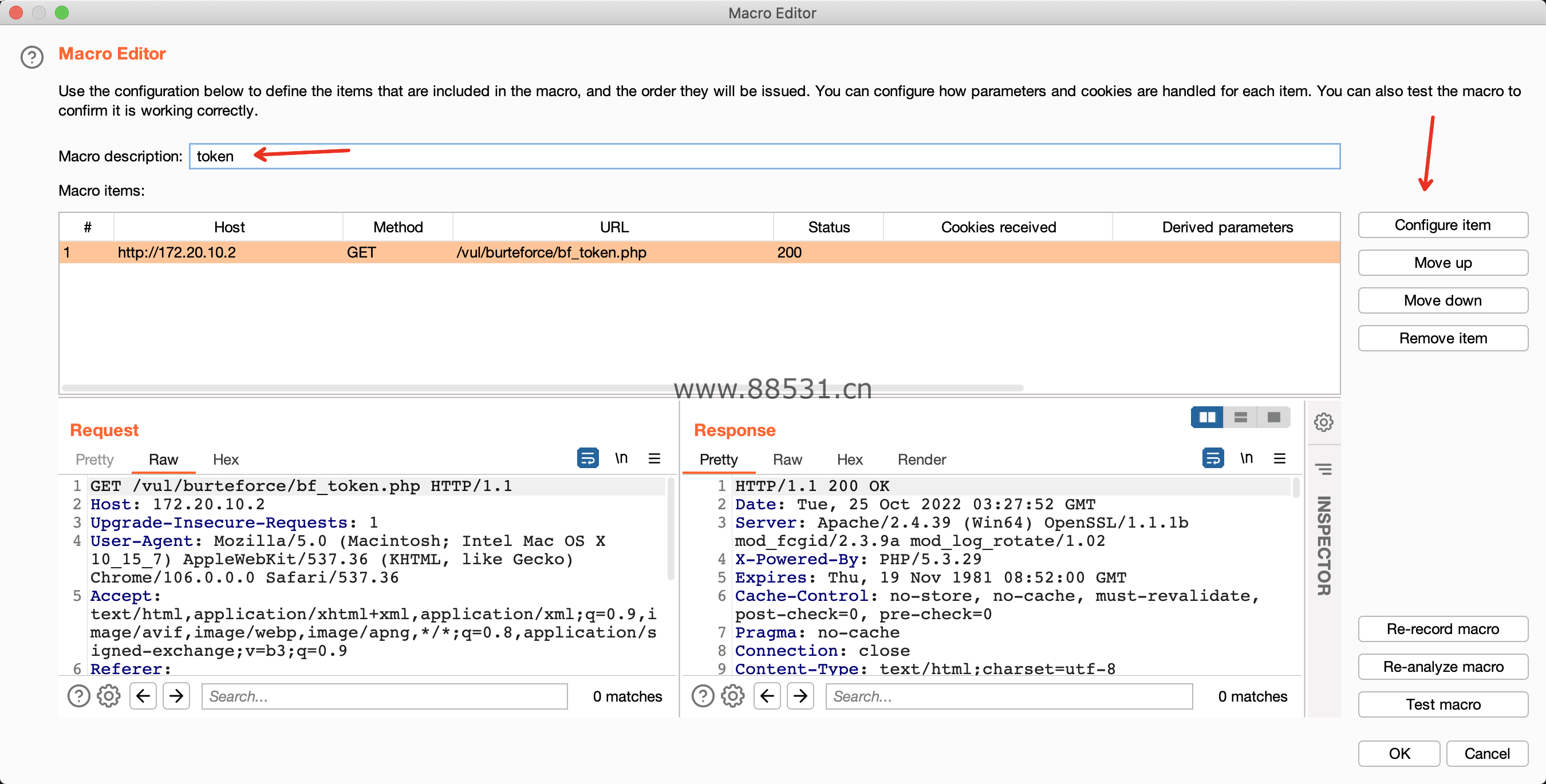Click the # column header
The width and height of the screenshot is (1546, 784).
click(x=87, y=227)
